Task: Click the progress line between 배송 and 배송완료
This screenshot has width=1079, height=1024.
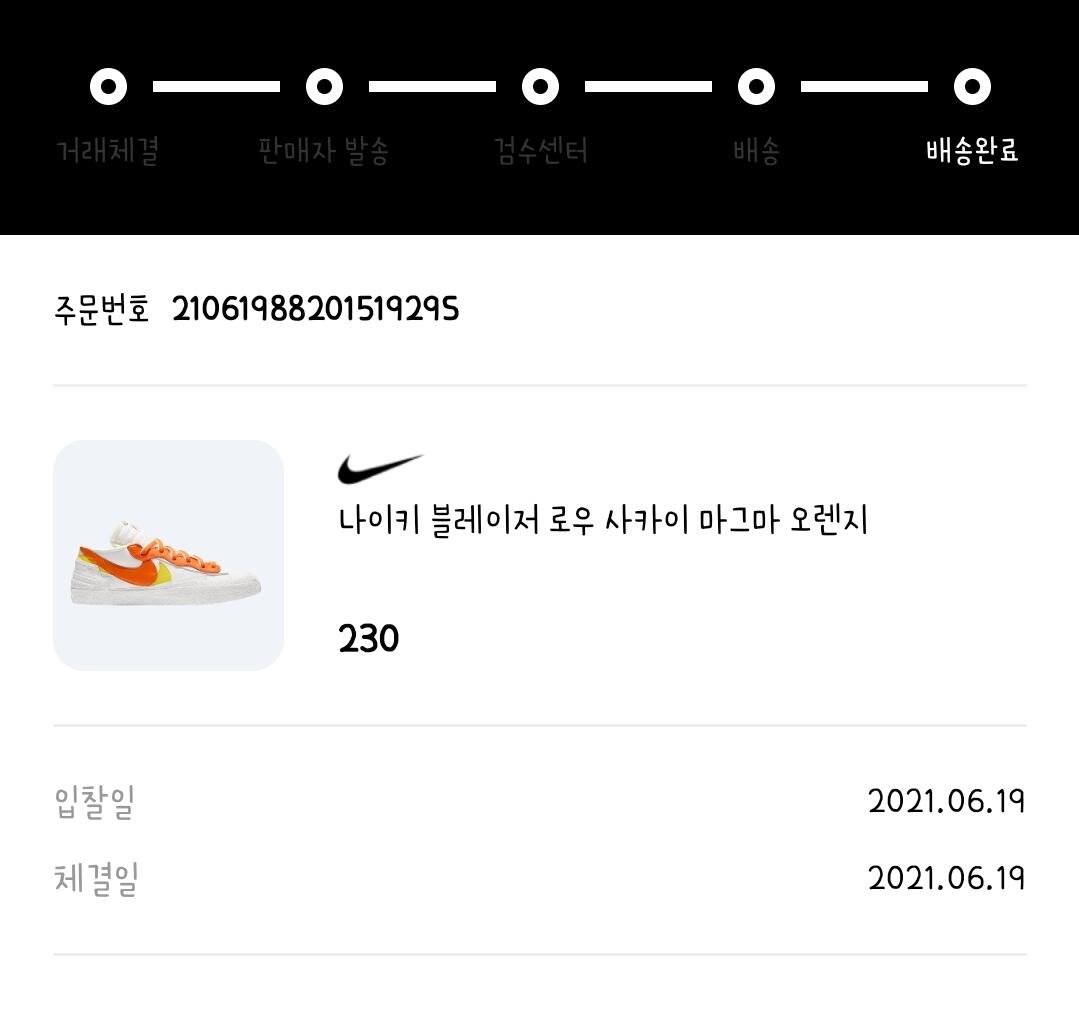Action: pyautogui.click(x=864, y=87)
